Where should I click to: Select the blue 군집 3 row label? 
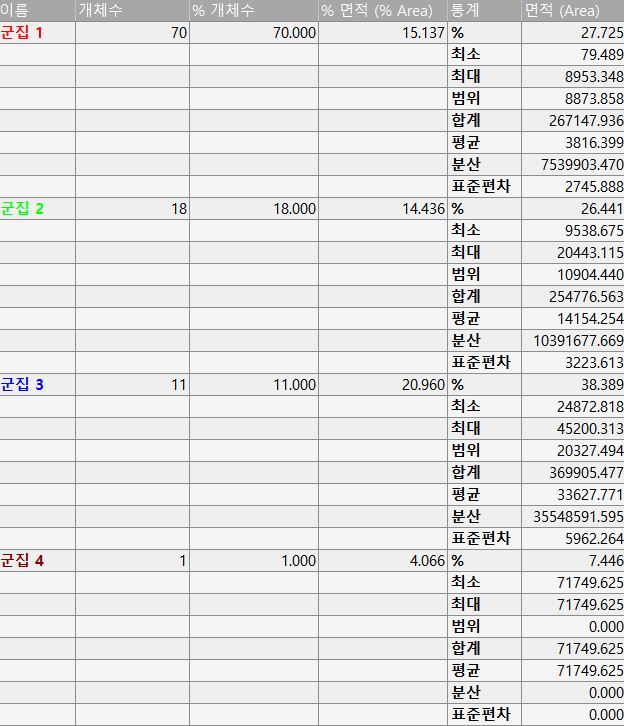pos(22,384)
